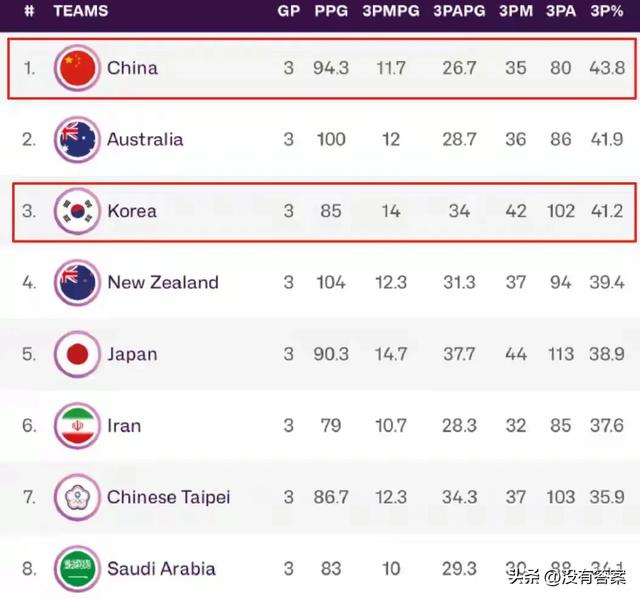Open the Chinese Taipei team link
Image resolution: width=640 pixels, height=599 pixels.
coord(169,497)
